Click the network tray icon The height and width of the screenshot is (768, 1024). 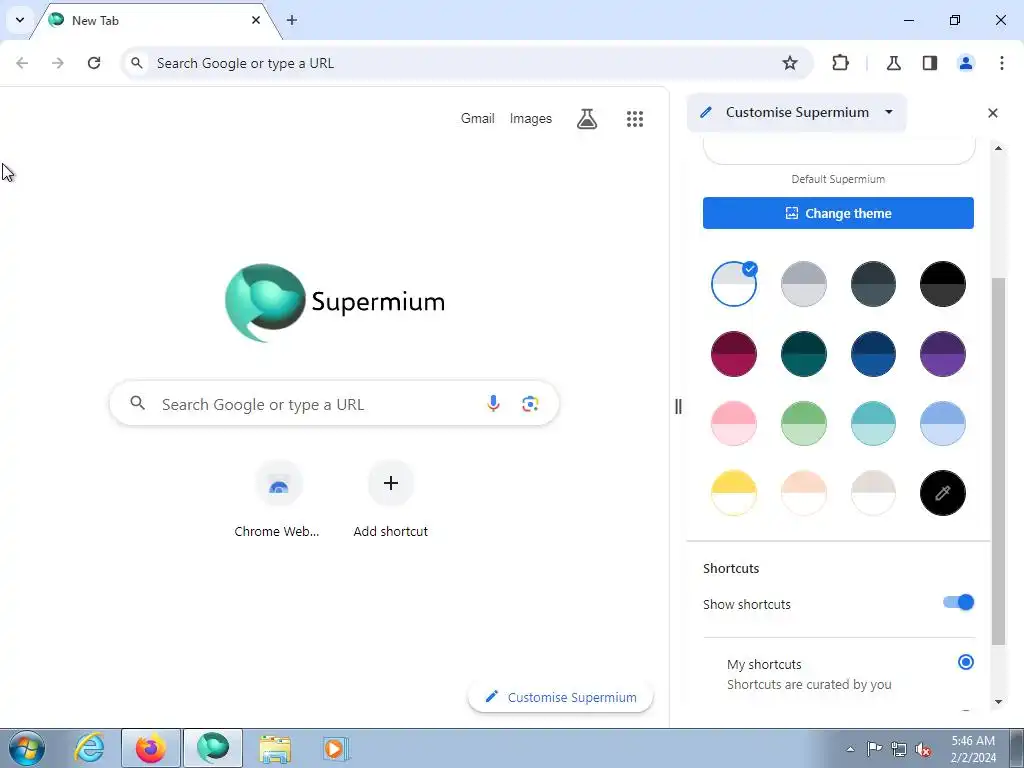[x=899, y=749]
